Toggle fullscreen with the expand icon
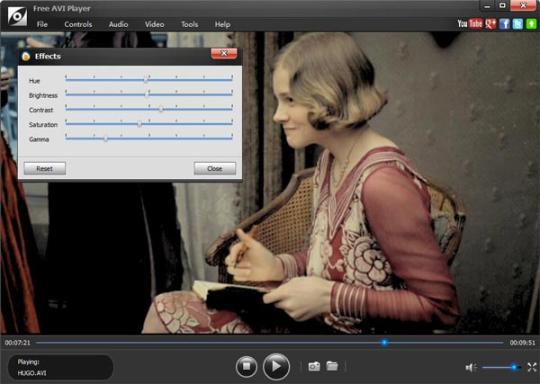The image size is (540, 384). pos(532,367)
